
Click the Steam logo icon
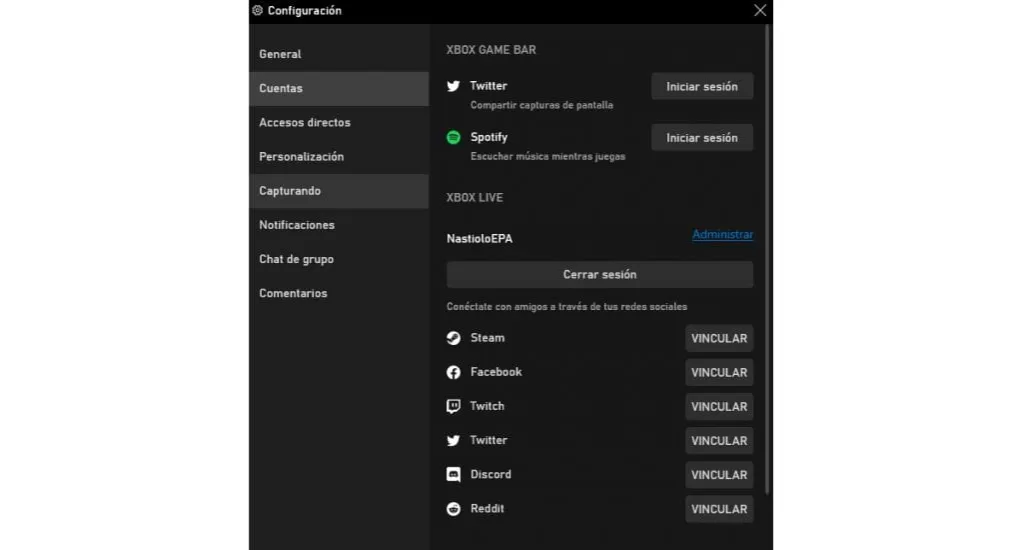pyautogui.click(x=453, y=338)
